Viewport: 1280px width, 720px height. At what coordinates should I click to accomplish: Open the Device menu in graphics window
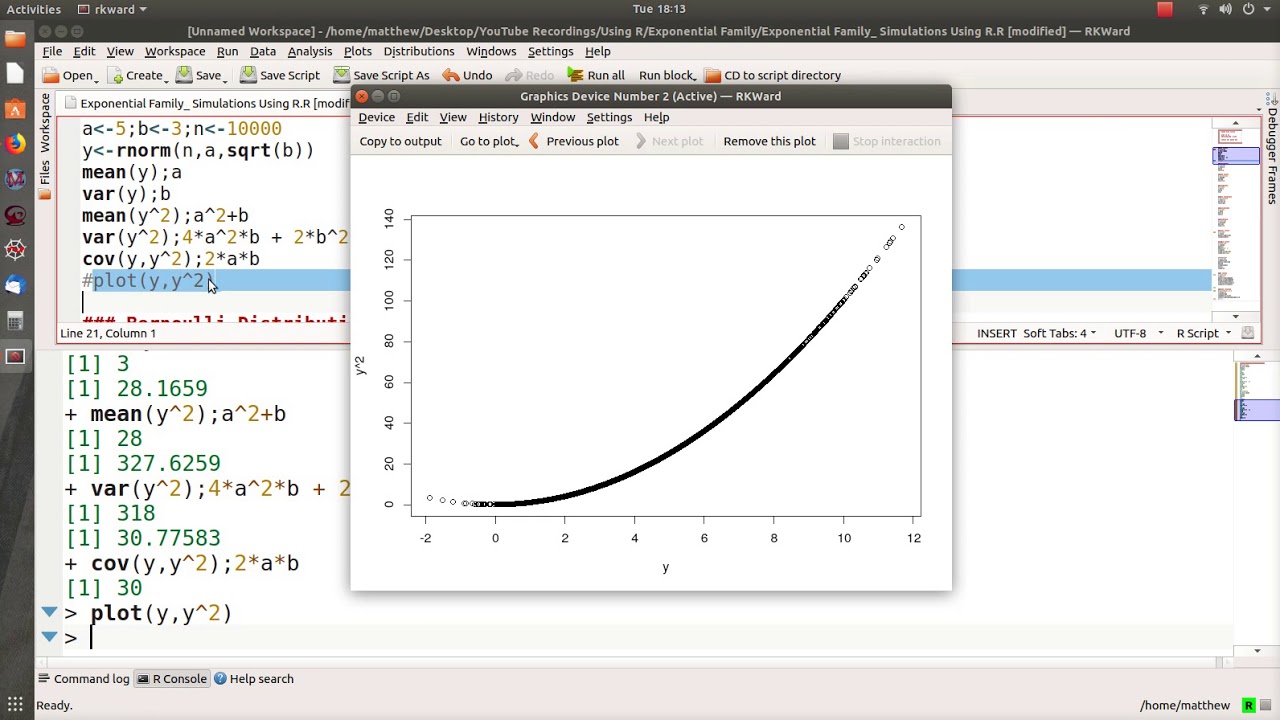pos(377,117)
